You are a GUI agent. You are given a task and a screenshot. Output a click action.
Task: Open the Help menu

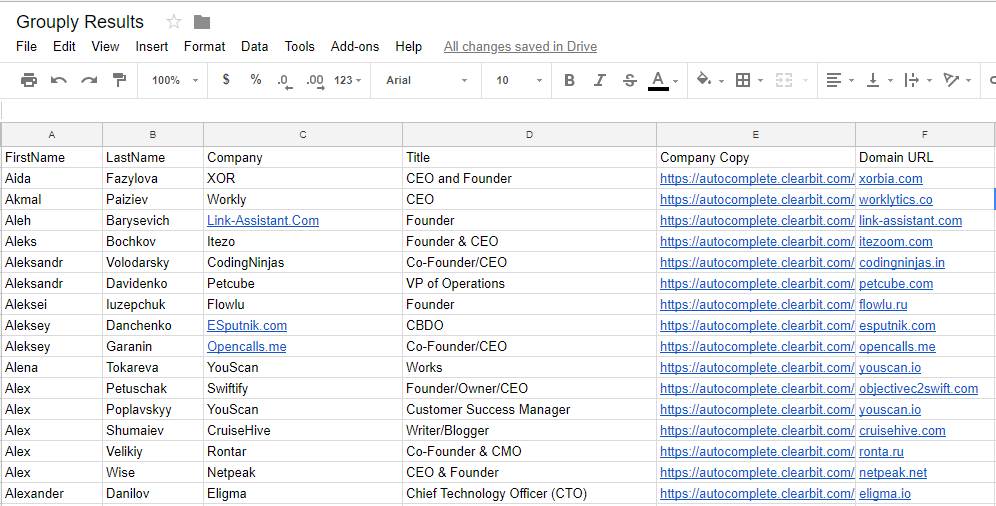pyautogui.click(x=408, y=46)
